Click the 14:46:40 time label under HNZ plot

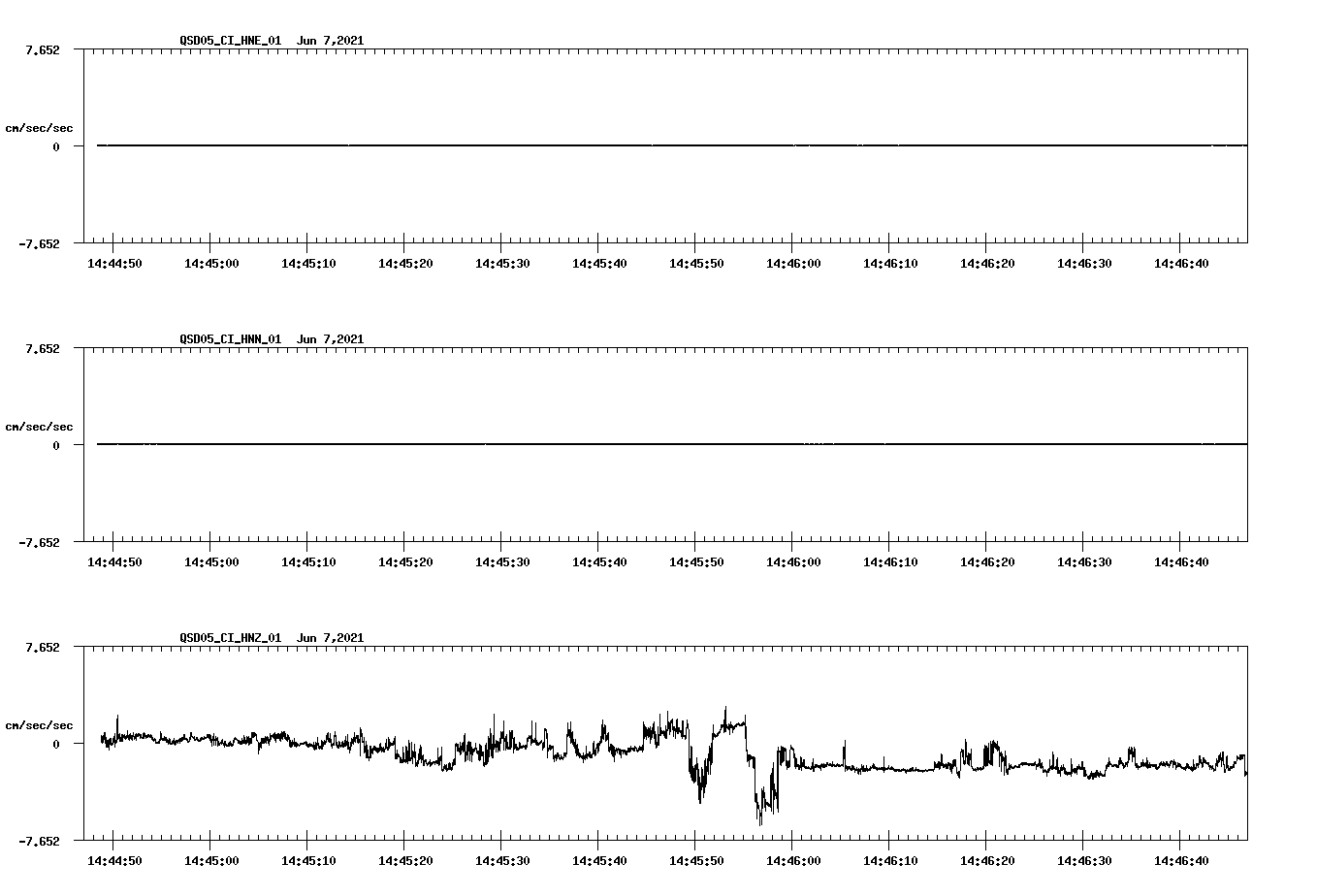[x=1181, y=861]
